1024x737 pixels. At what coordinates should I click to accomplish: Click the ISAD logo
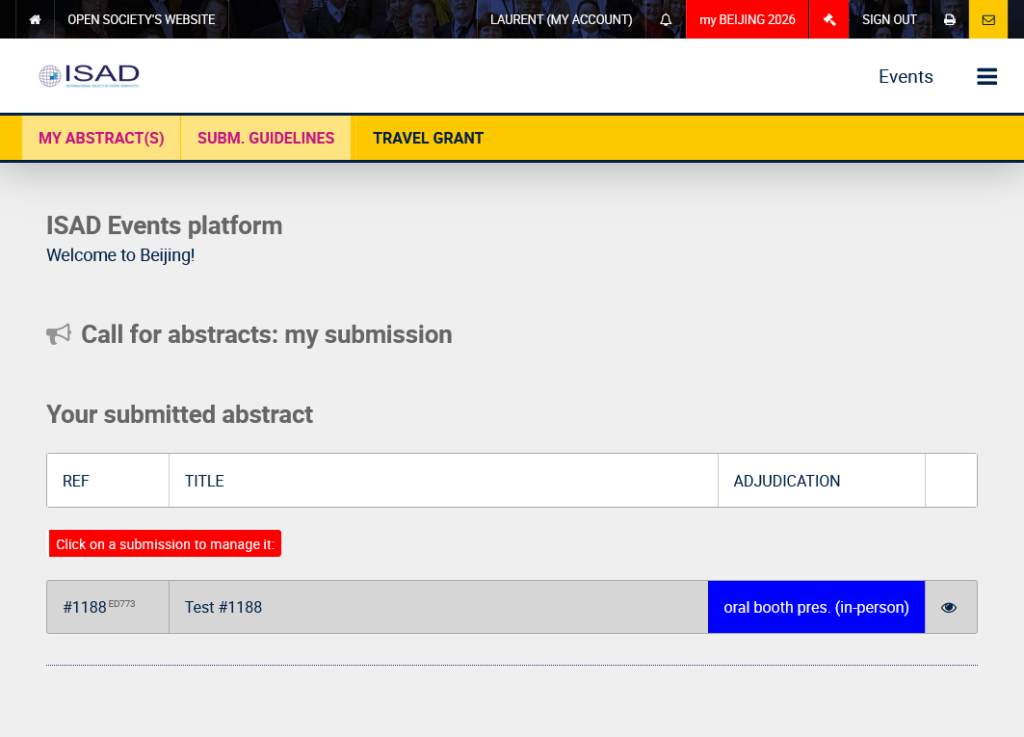pyautogui.click(x=89, y=76)
